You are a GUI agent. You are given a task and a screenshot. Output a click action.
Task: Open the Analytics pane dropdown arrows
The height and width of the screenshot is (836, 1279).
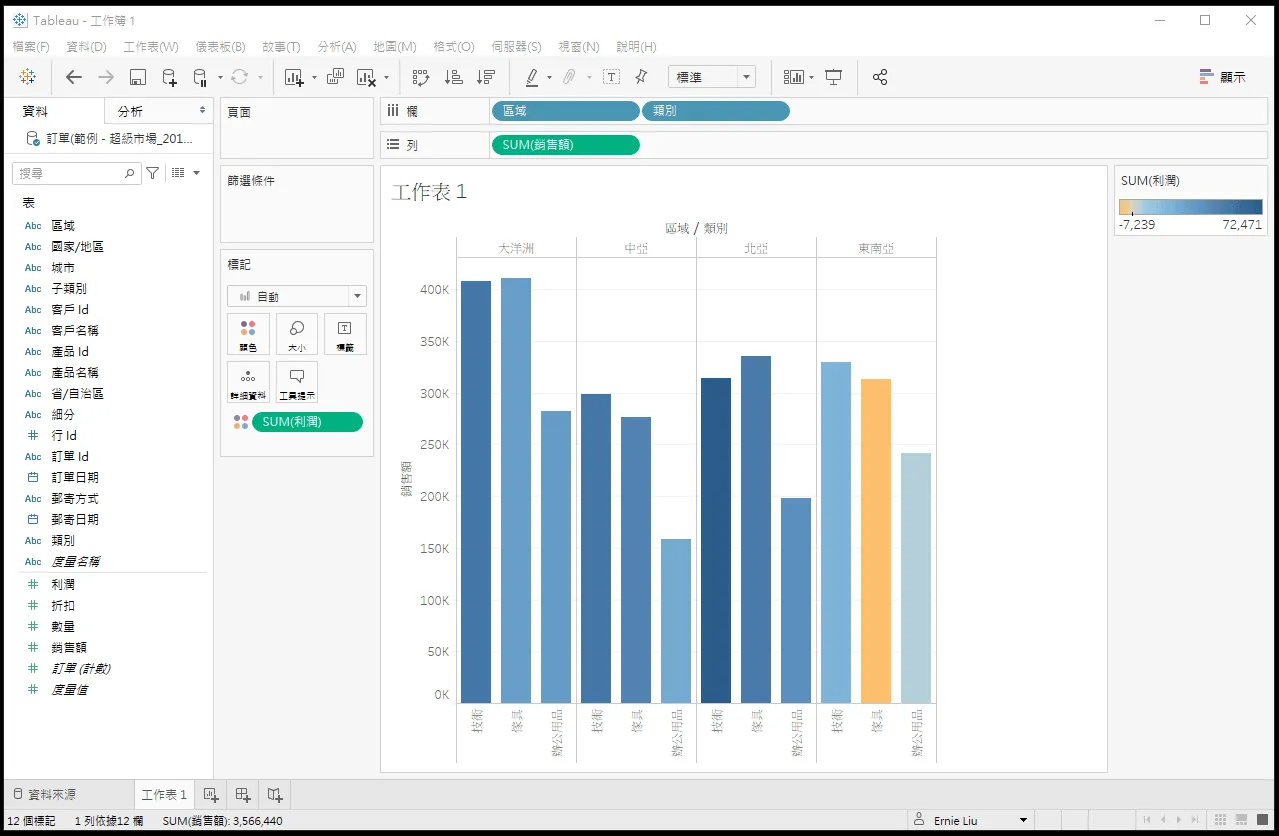pyautogui.click(x=203, y=110)
